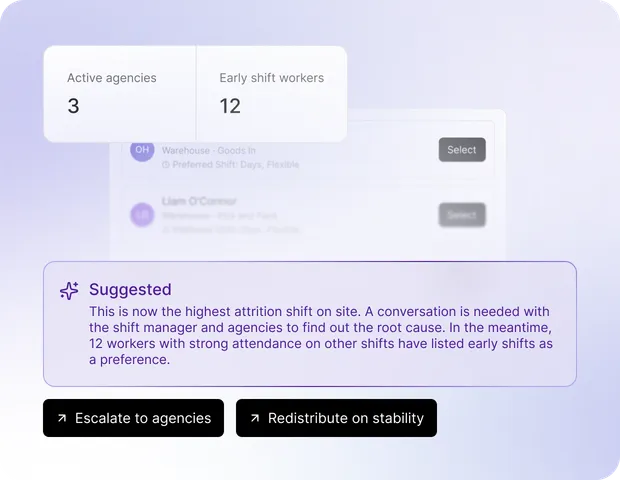Select the Warehouse Goods In worker
Screen dimensions: 620x480
pos(462,150)
